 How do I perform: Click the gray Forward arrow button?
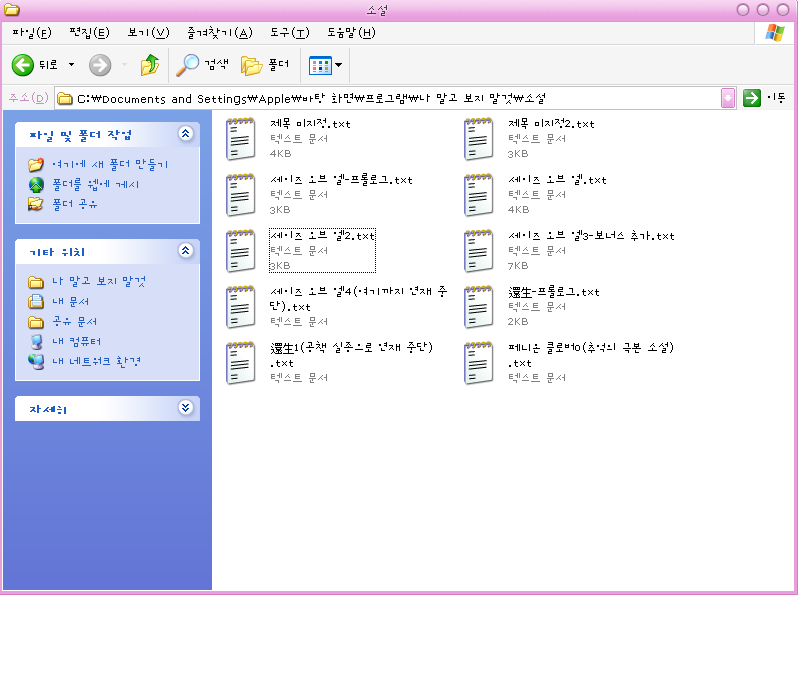(x=100, y=65)
